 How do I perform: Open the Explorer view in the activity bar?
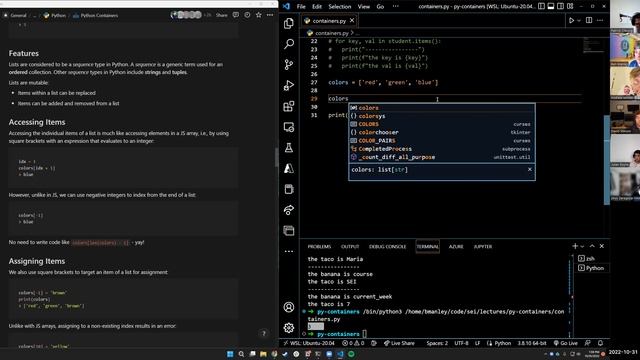point(289,23)
